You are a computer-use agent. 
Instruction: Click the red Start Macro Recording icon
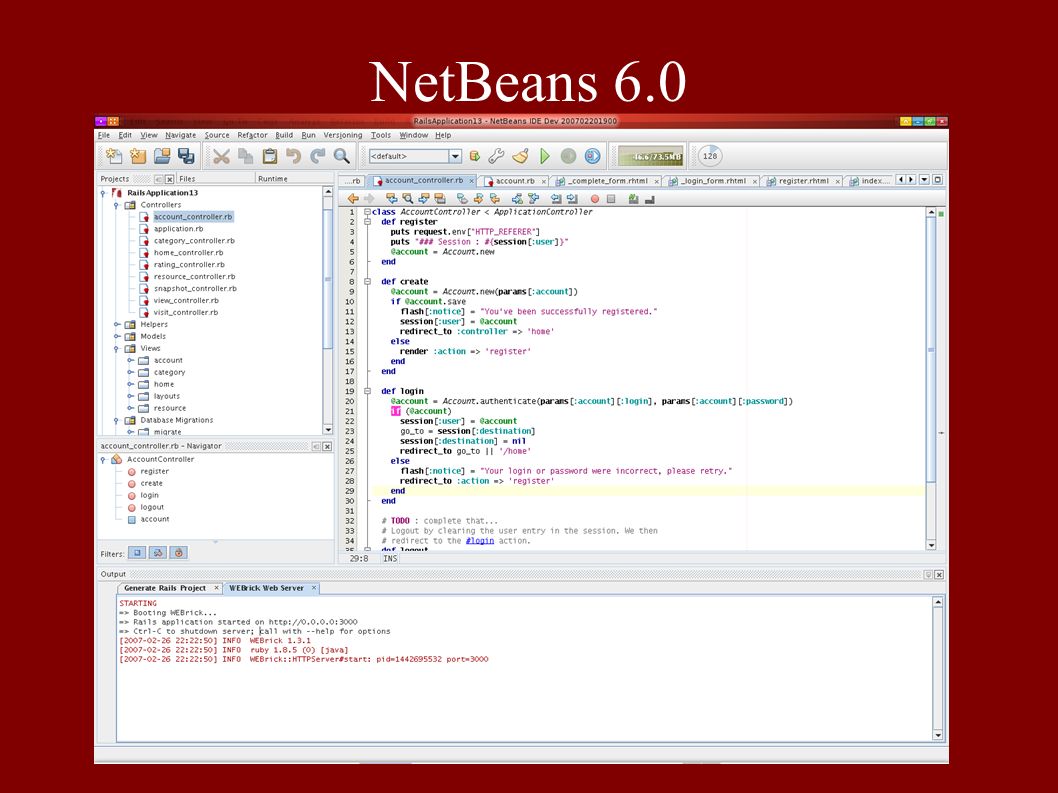coord(594,199)
